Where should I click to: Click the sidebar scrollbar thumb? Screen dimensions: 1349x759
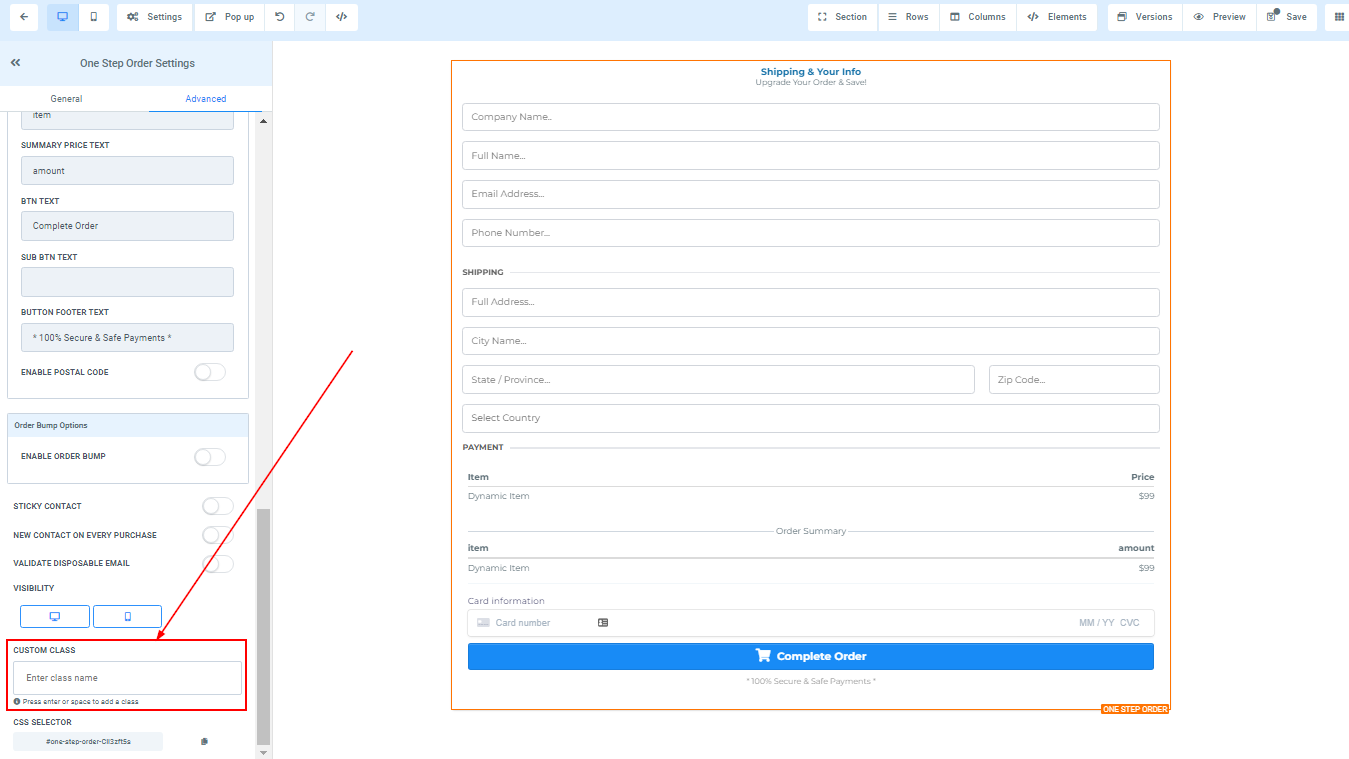click(x=264, y=626)
